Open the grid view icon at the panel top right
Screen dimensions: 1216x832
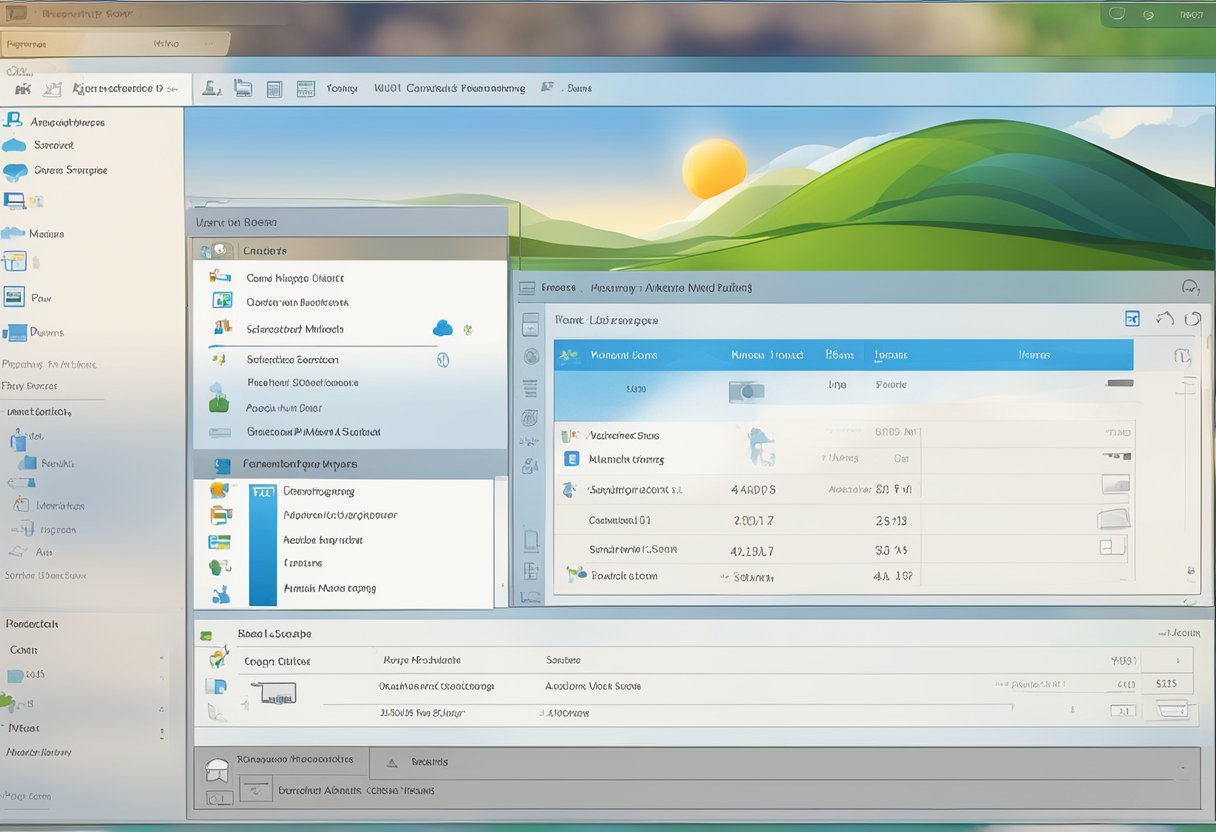coord(1133,318)
